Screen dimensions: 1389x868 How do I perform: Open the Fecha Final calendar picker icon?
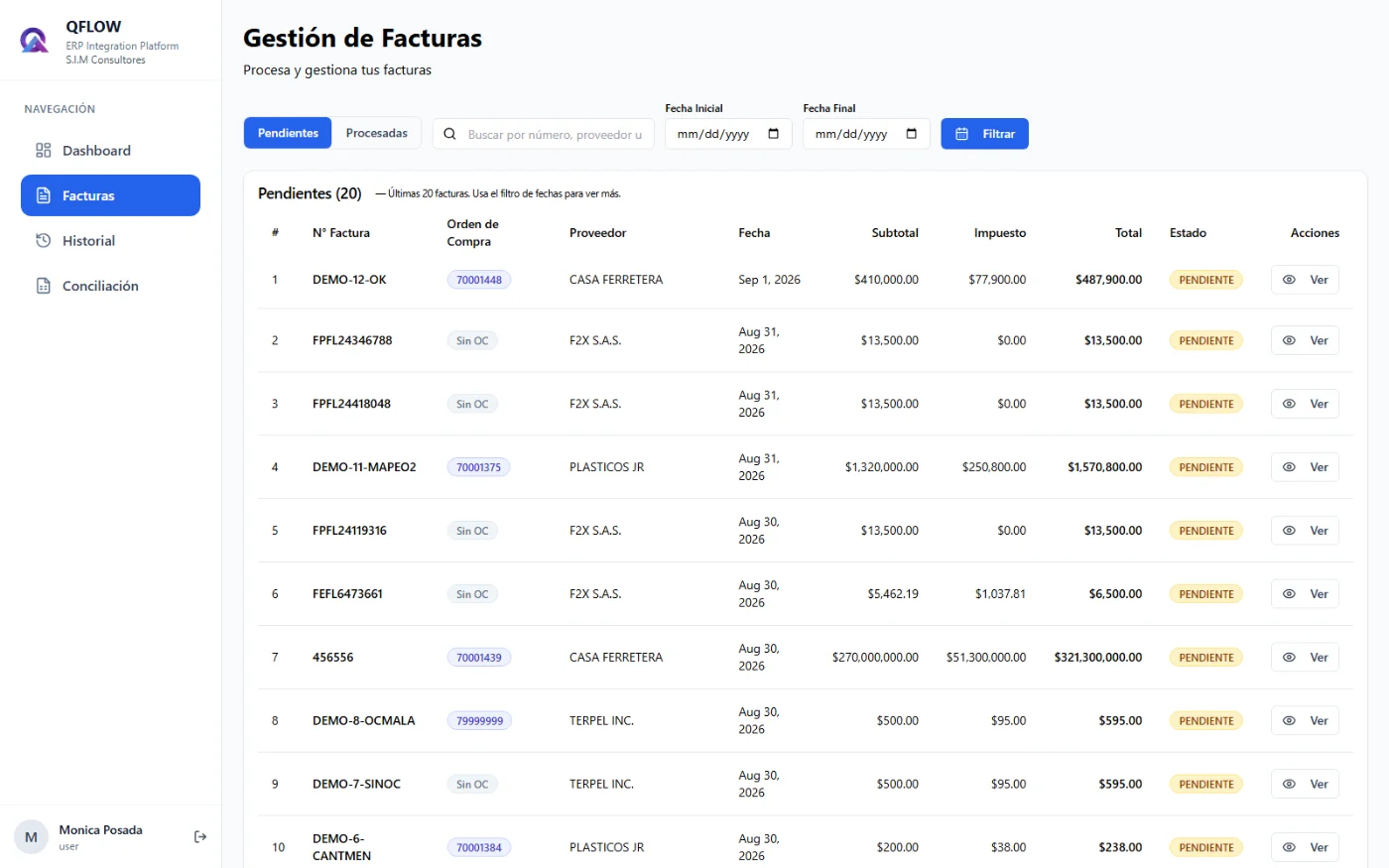click(x=912, y=134)
